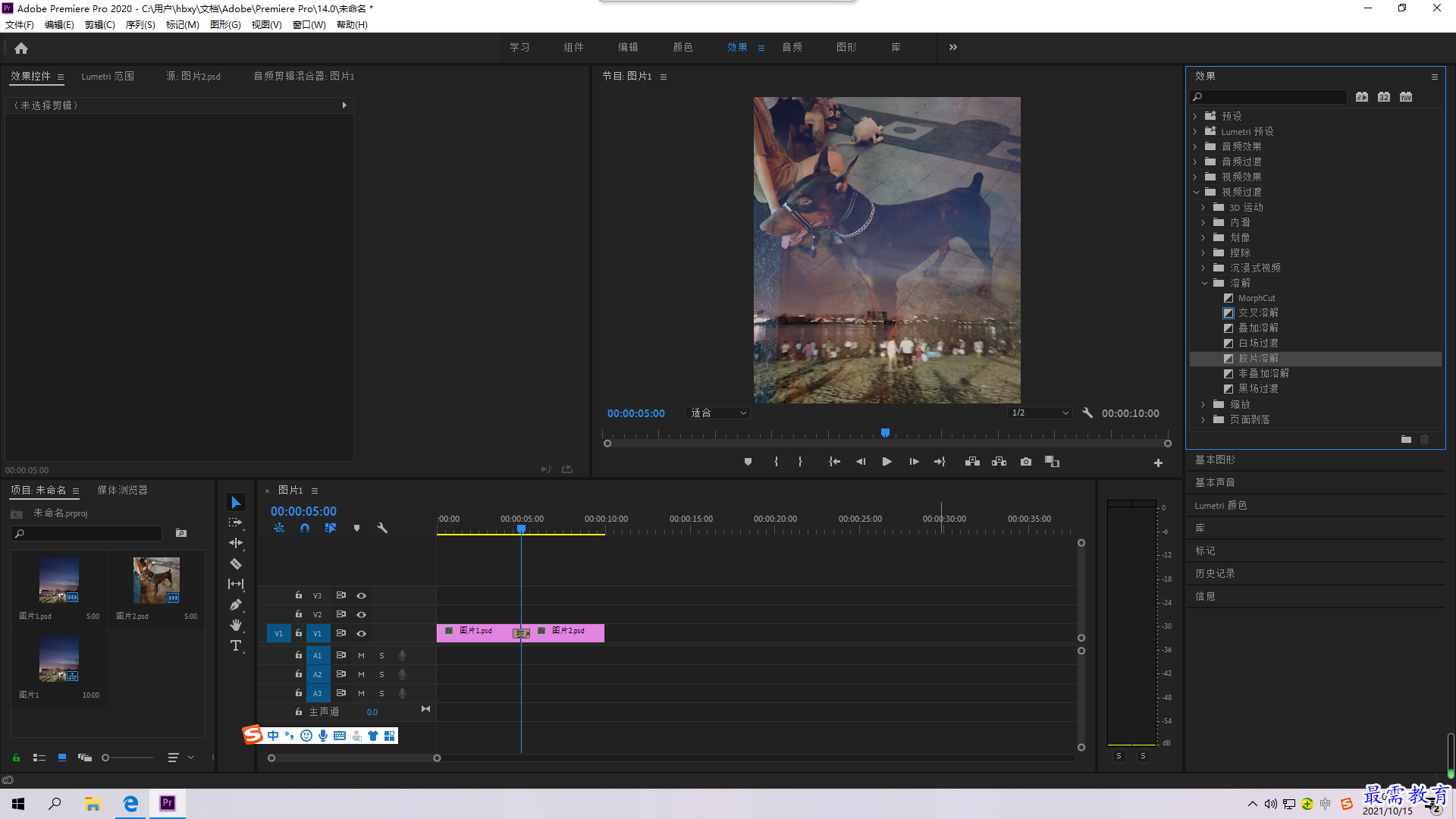This screenshot has height=819, width=1456.
Task: Click the 32-bit color effects filter icon
Action: click(1384, 97)
